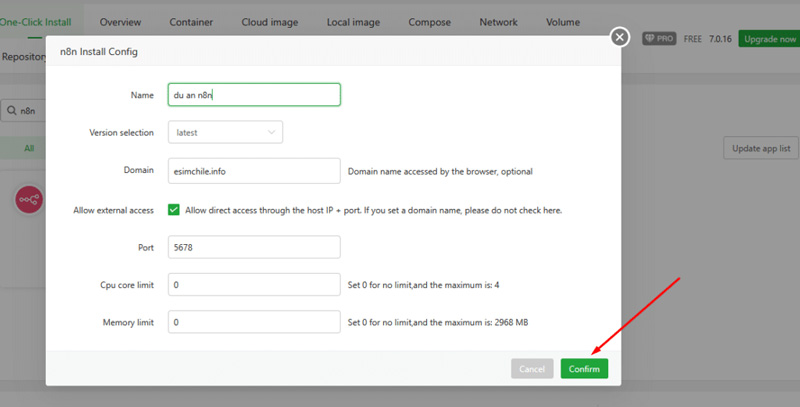Click the Domain input field
Viewport: 800px width, 407px height.
(254, 171)
